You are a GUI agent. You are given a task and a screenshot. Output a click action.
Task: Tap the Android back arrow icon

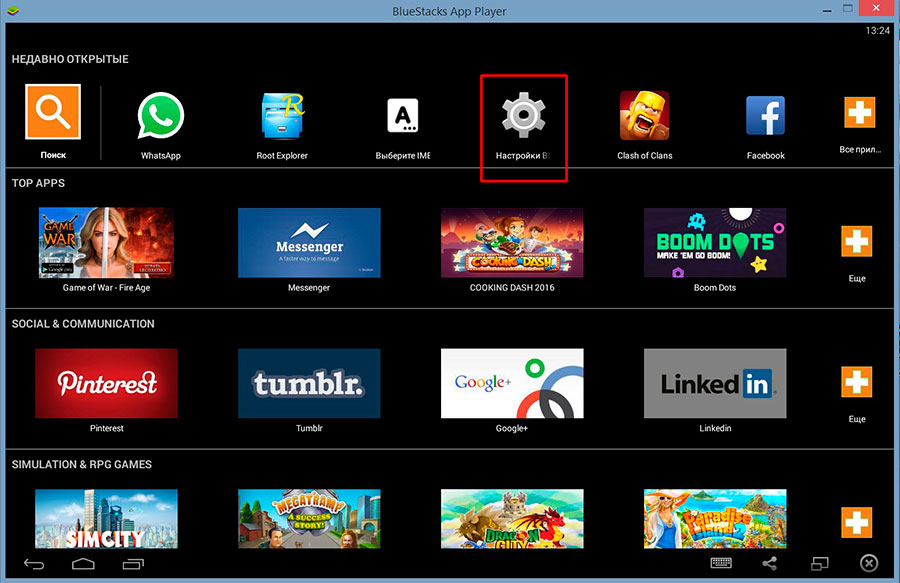click(x=34, y=564)
